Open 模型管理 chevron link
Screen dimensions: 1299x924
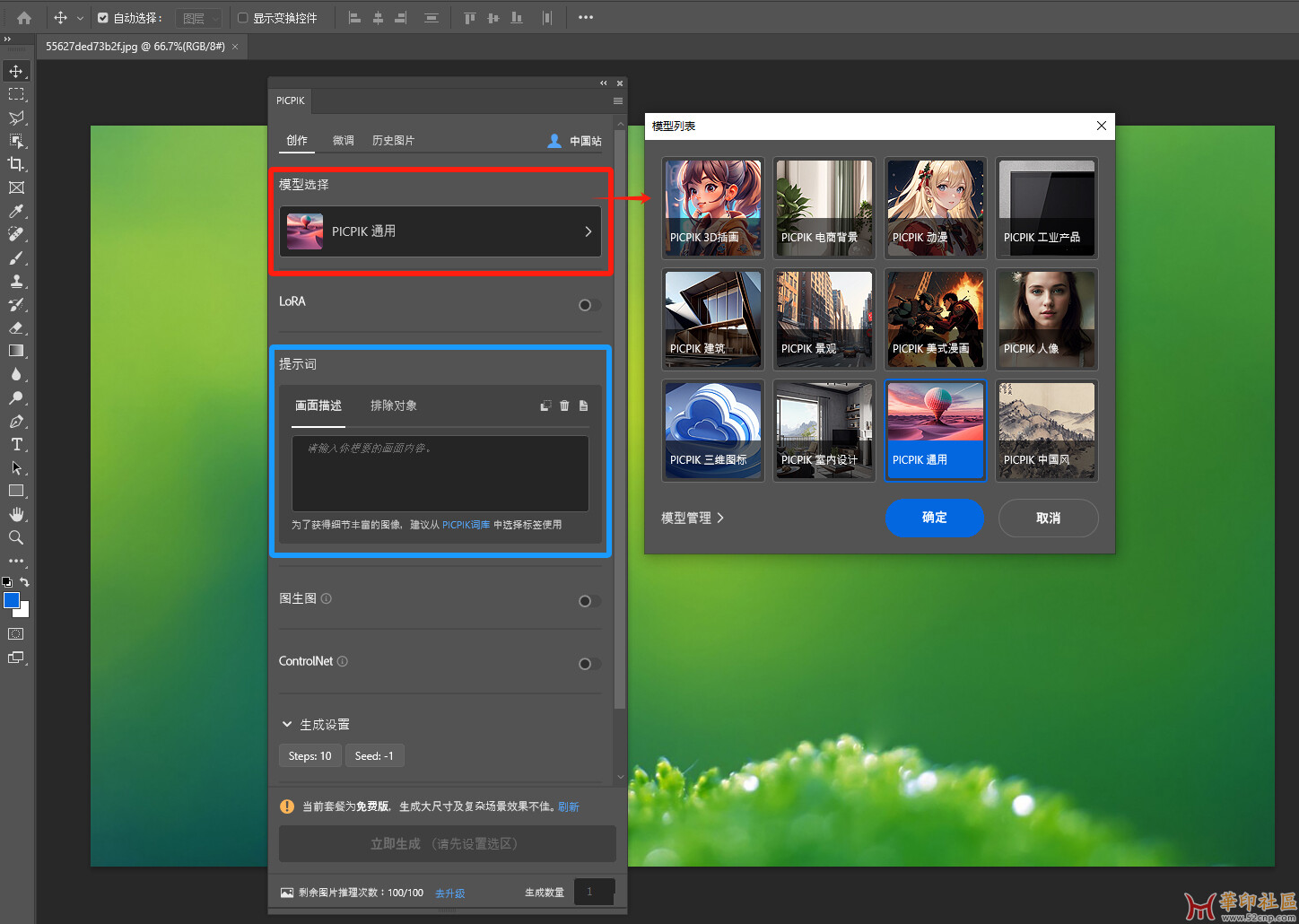(x=693, y=518)
